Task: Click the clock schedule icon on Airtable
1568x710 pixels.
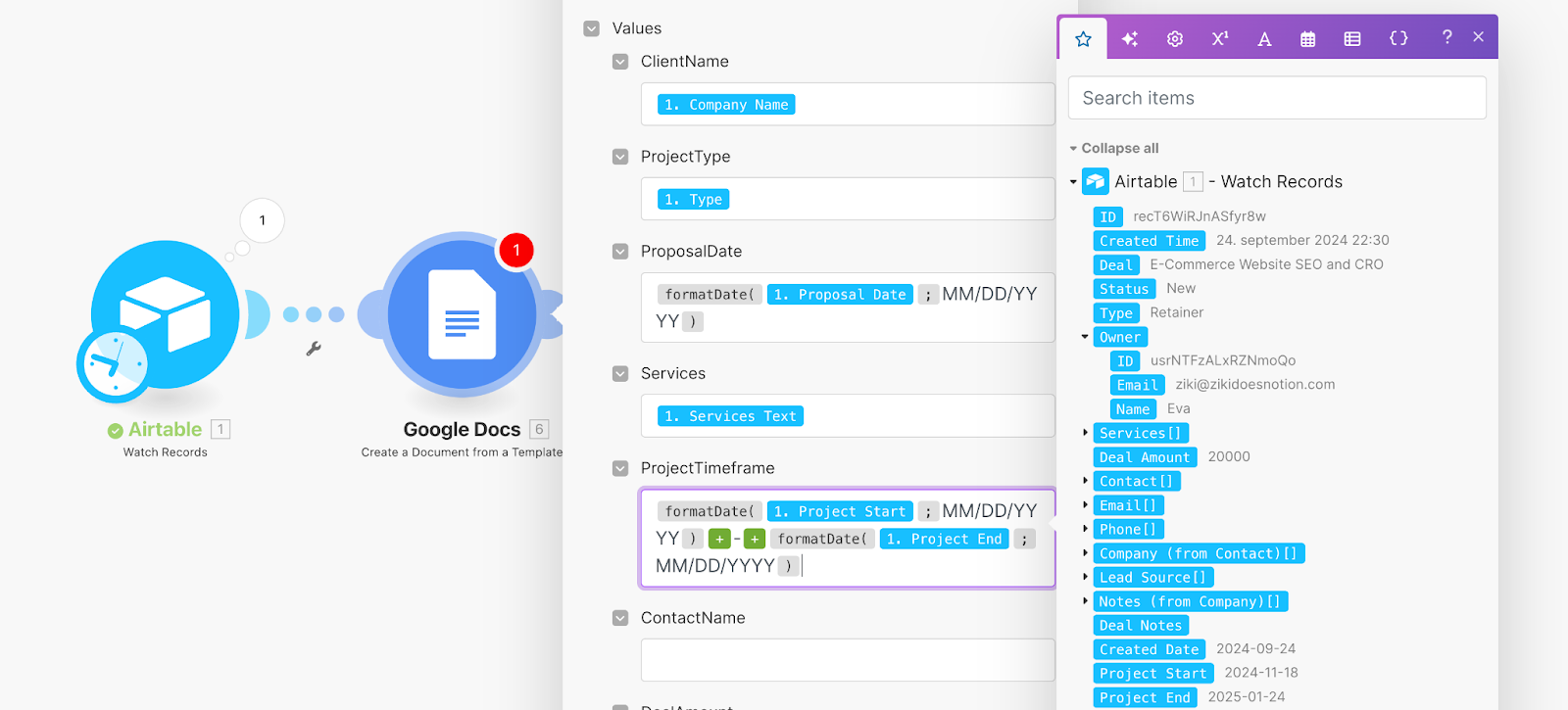Action: point(115,364)
